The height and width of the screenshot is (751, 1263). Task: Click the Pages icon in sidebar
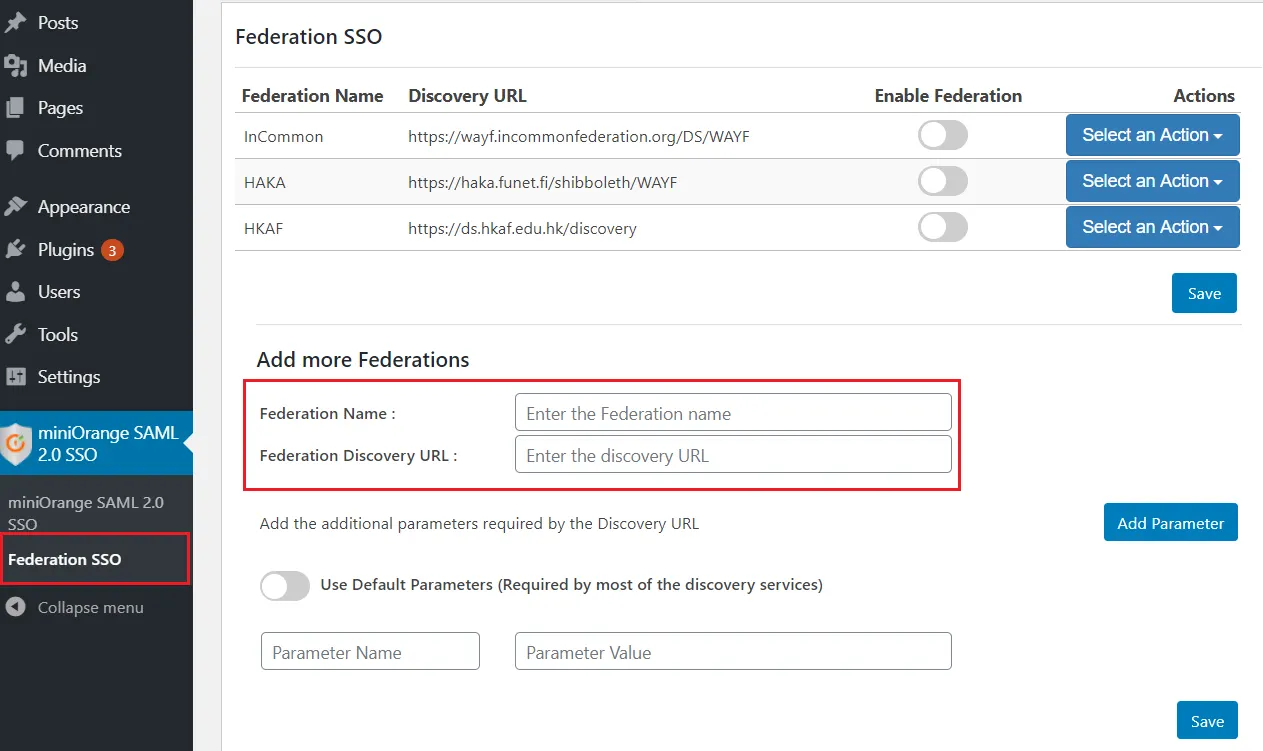[x=15, y=108]
